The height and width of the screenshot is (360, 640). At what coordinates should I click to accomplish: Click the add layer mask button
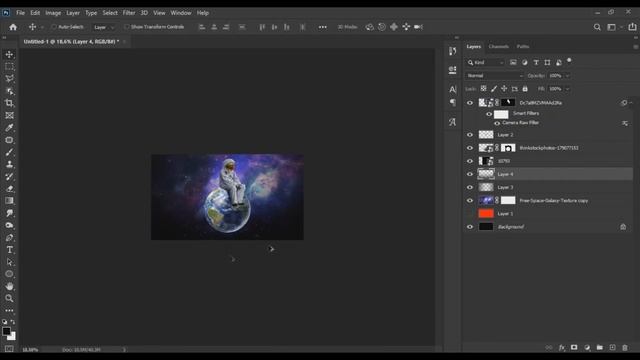pos(574,347)
